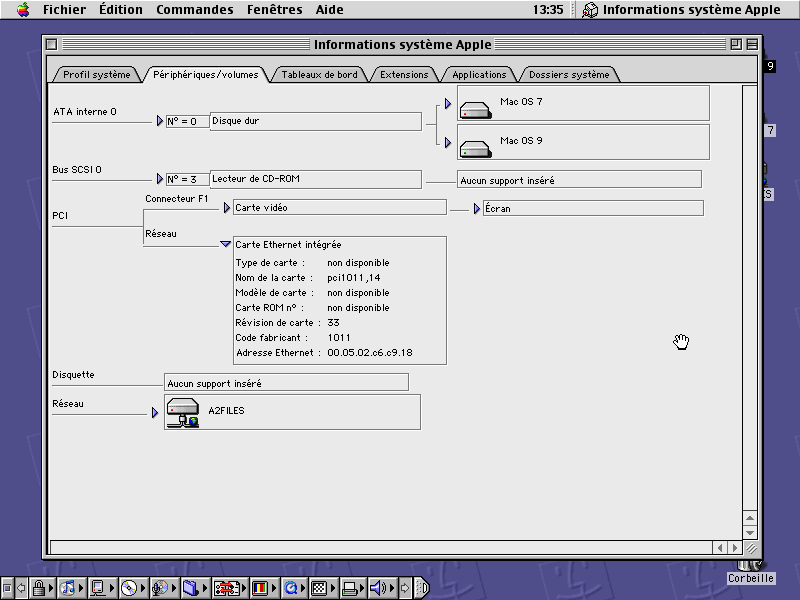
Task: Open the Fichier menu
Action: click(x=64, y=10)
